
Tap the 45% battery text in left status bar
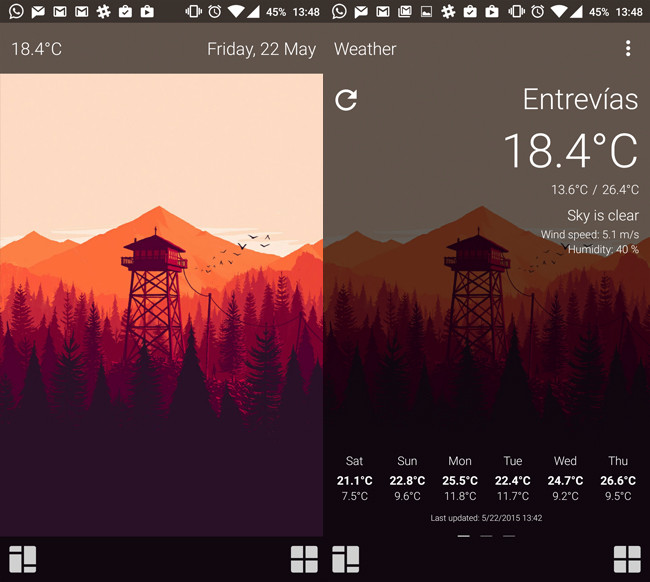tap(276, 12)
